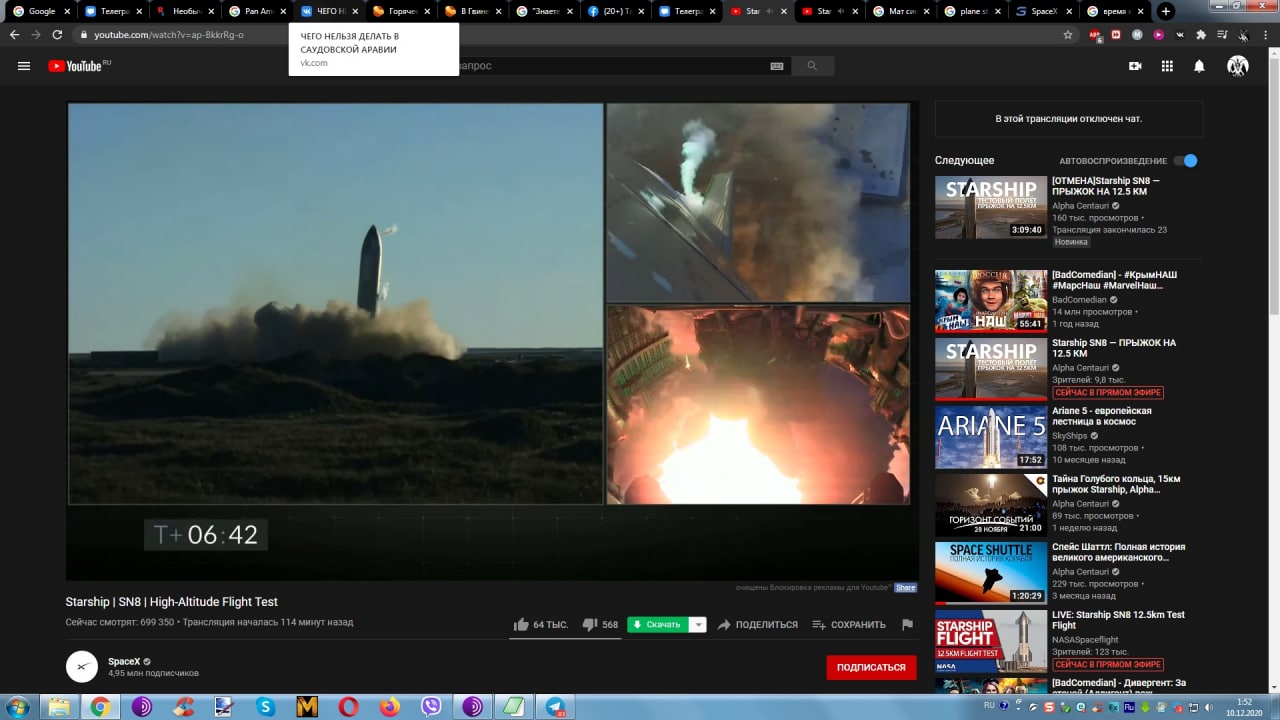
Task: Open the ОТМЕНА Starship SN8 3:09:40 thumbnail
Action: pyautogui.click(x=991, y=208)
